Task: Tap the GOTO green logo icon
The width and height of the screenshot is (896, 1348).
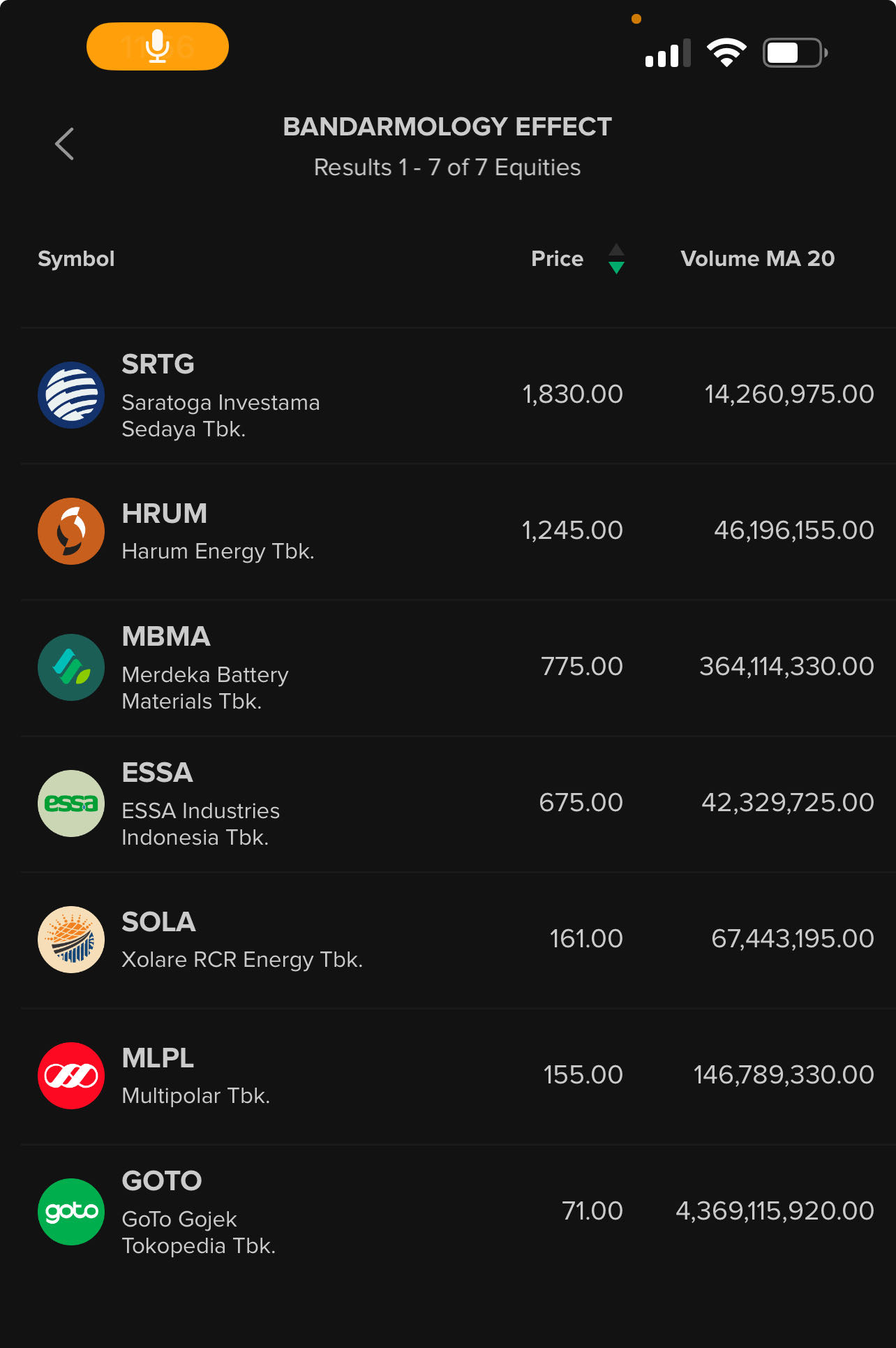Action: [71, 1212]
